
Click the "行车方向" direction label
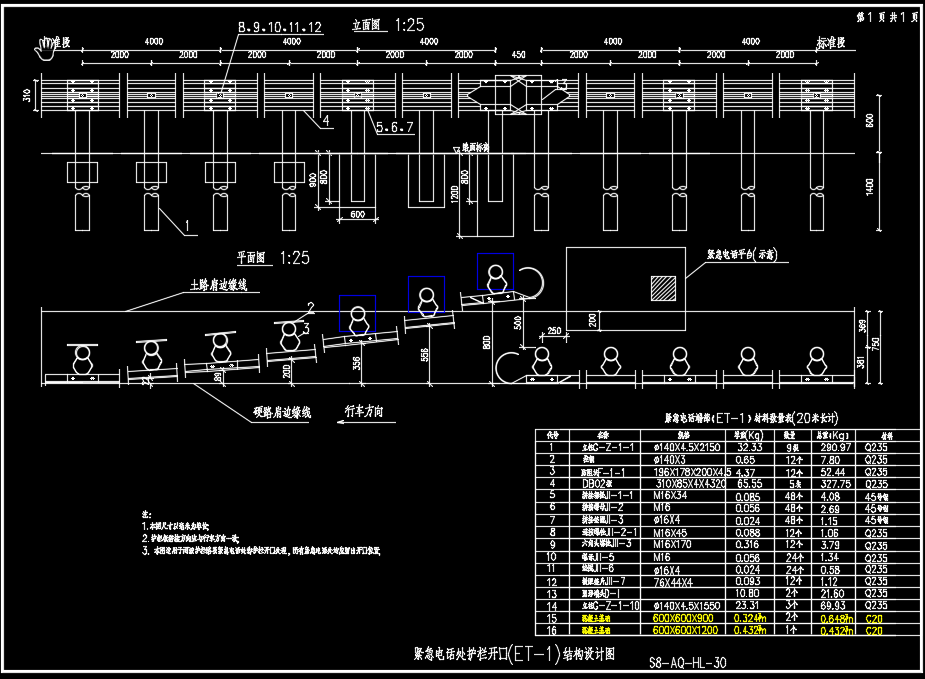point(364,411)
